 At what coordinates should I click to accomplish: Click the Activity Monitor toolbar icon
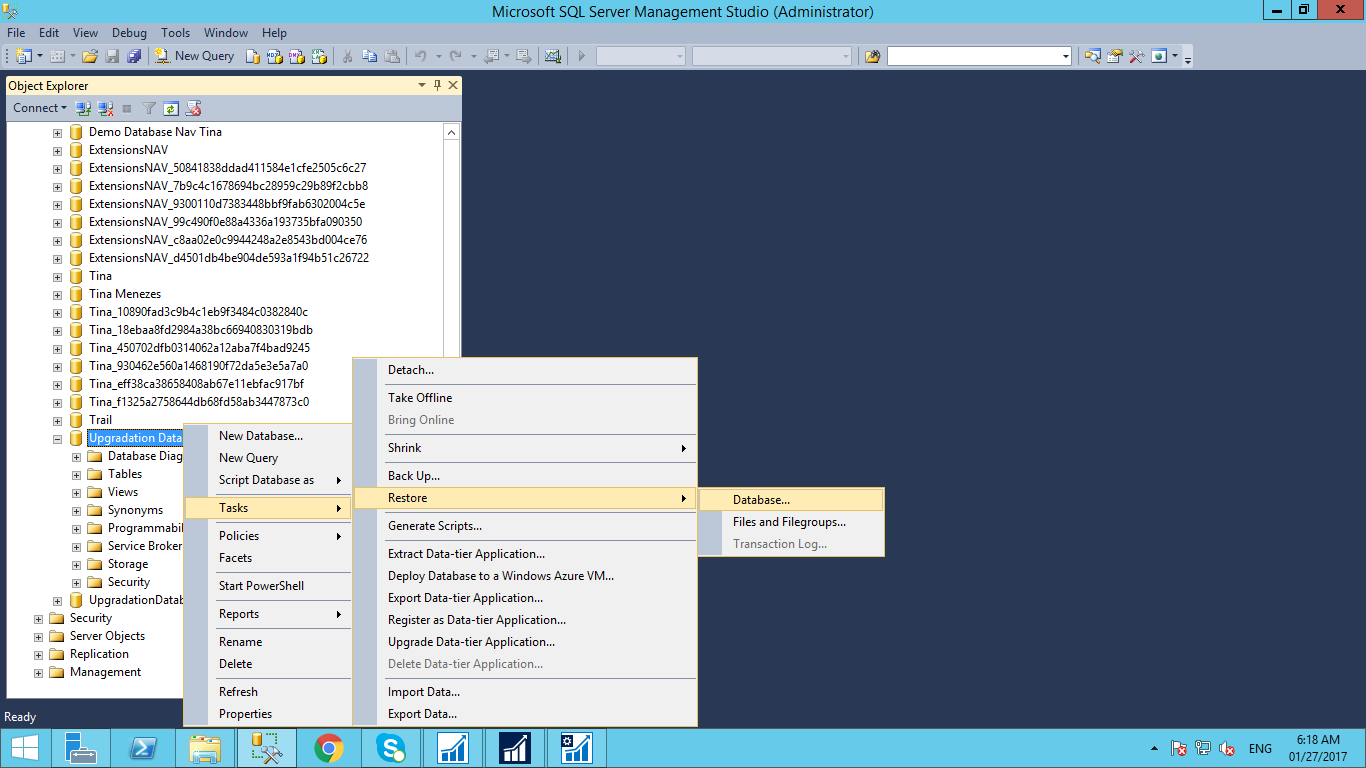pyautogui.click(x=552, y=56)
